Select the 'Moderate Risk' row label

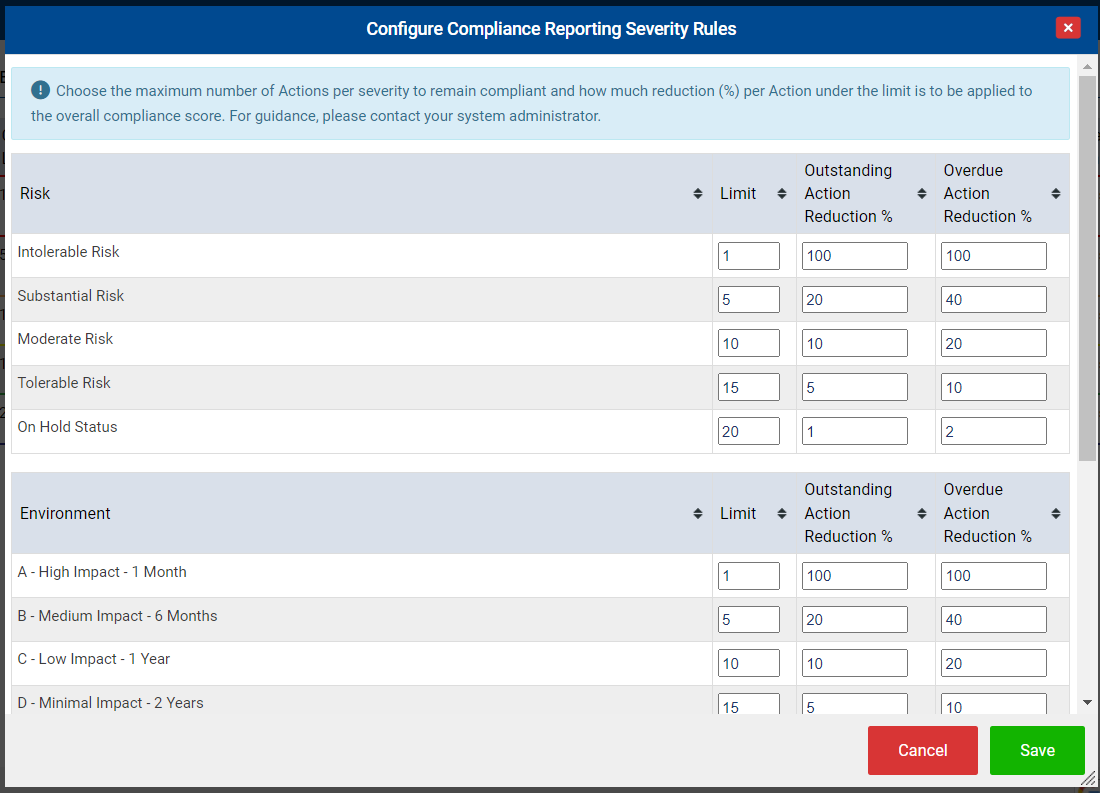[x=65, y=339]
